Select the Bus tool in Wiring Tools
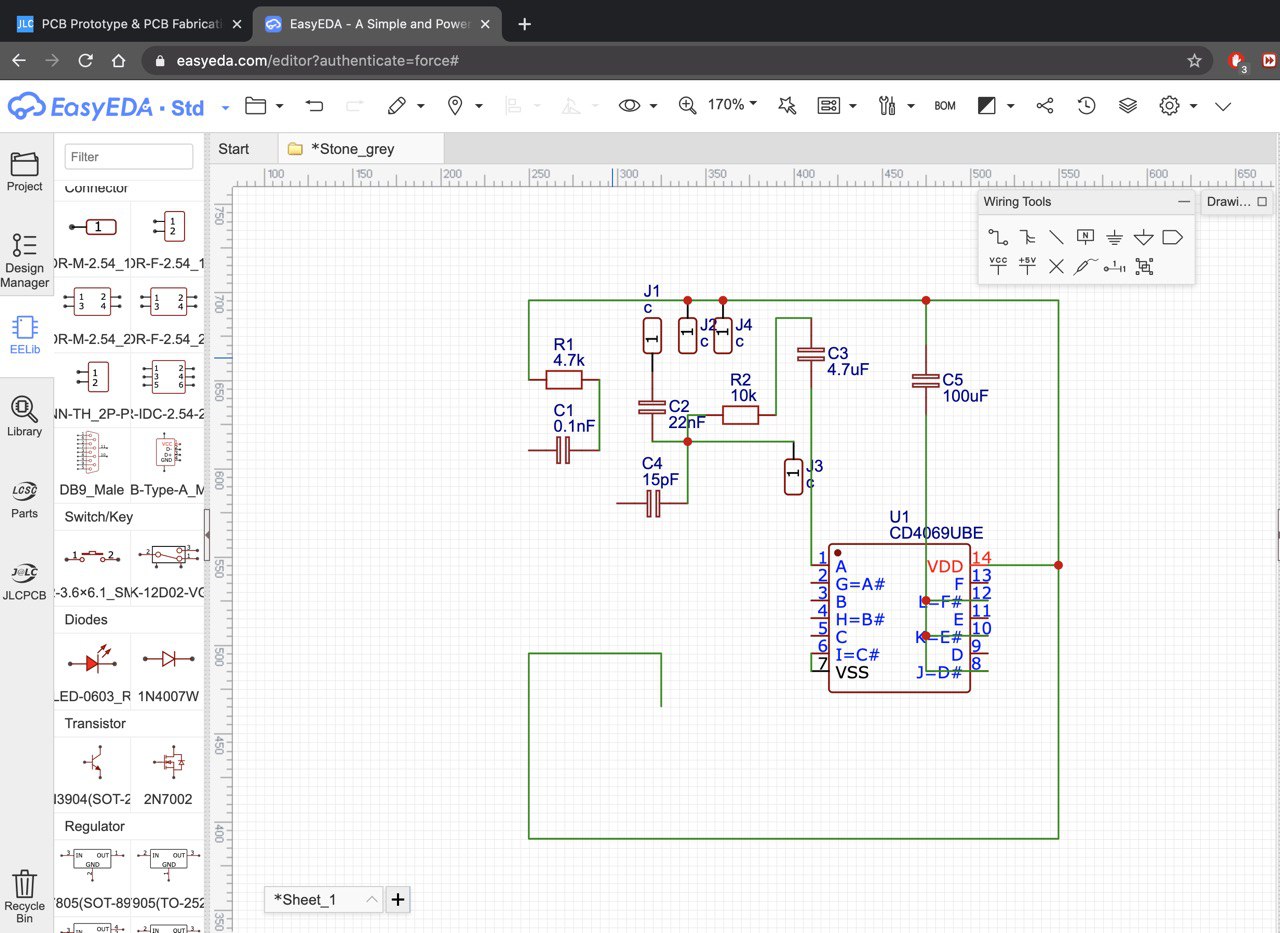This screenshot has width=1280, height=933. (x=1027, y=237)
